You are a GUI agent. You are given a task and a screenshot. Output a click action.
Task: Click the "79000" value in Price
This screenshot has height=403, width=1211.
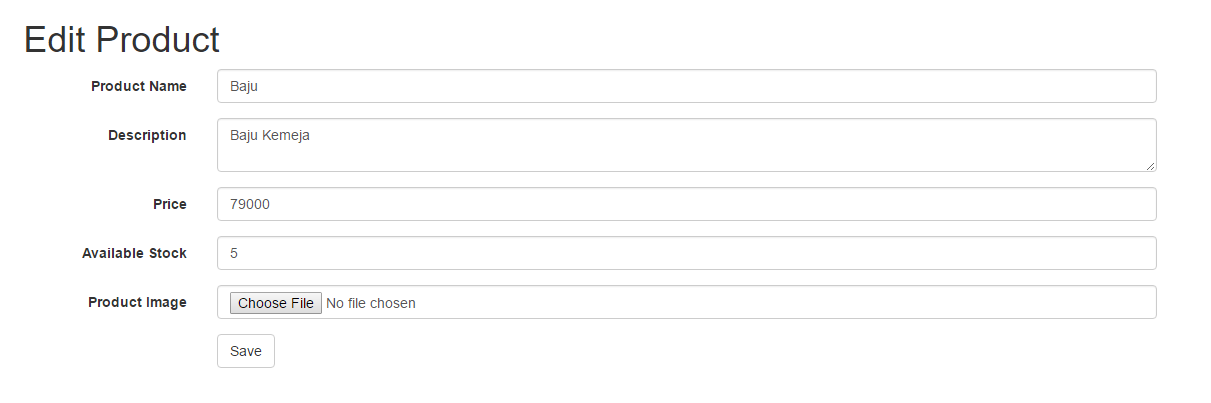point(250,204)
